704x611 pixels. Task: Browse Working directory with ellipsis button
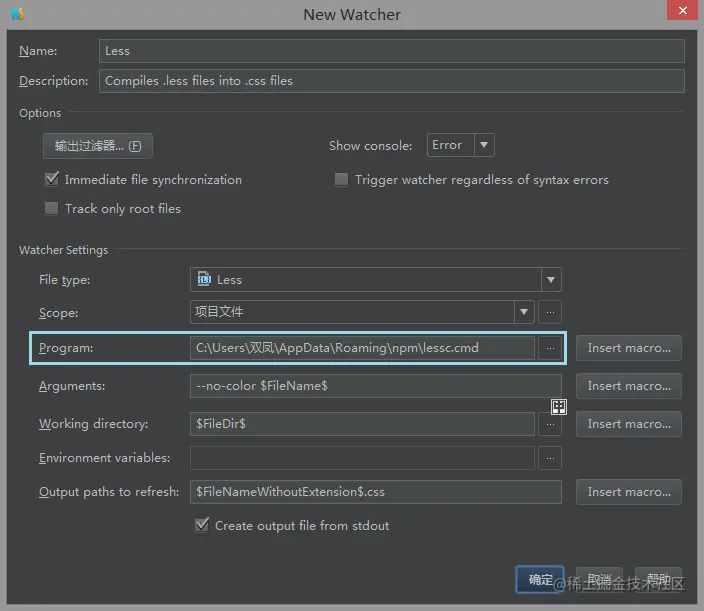[x=550, y=425]
